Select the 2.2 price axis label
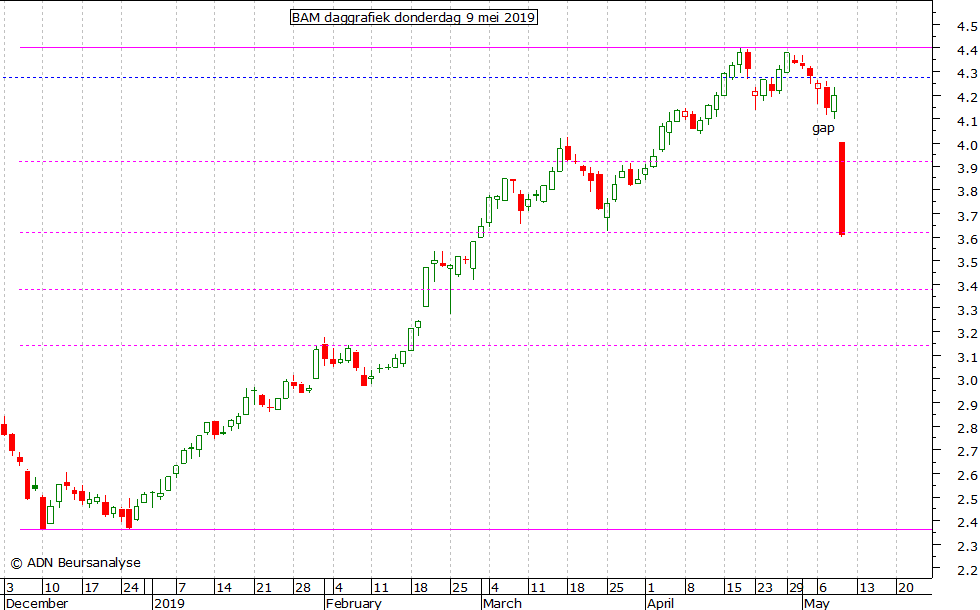Image resolution: width=980 pixels, height=610 pixels. [x=967, y=570]
